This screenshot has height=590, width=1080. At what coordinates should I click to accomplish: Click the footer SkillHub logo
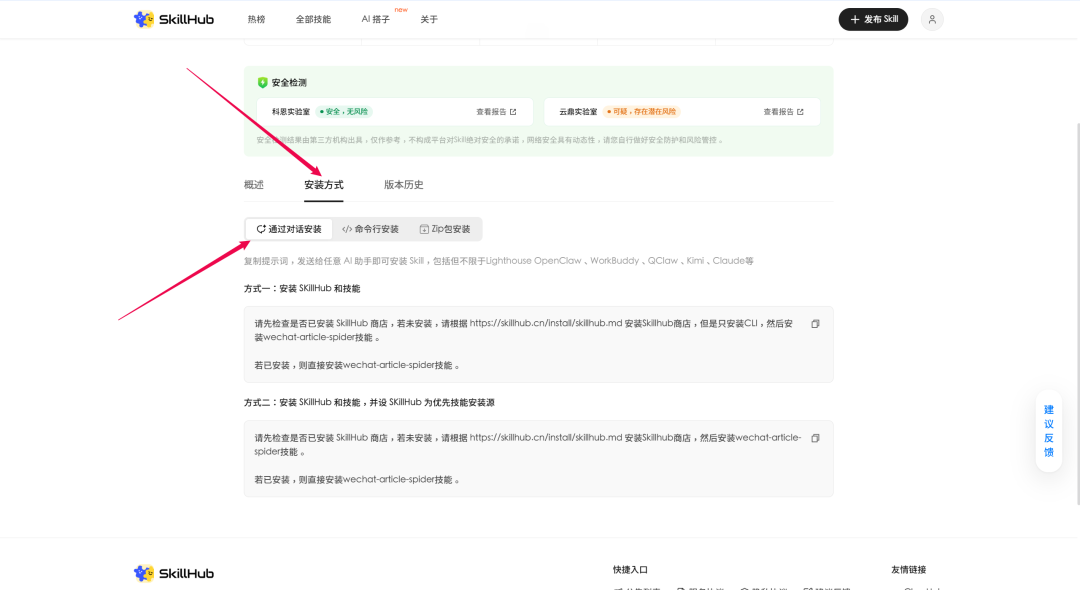click(174, 573)
